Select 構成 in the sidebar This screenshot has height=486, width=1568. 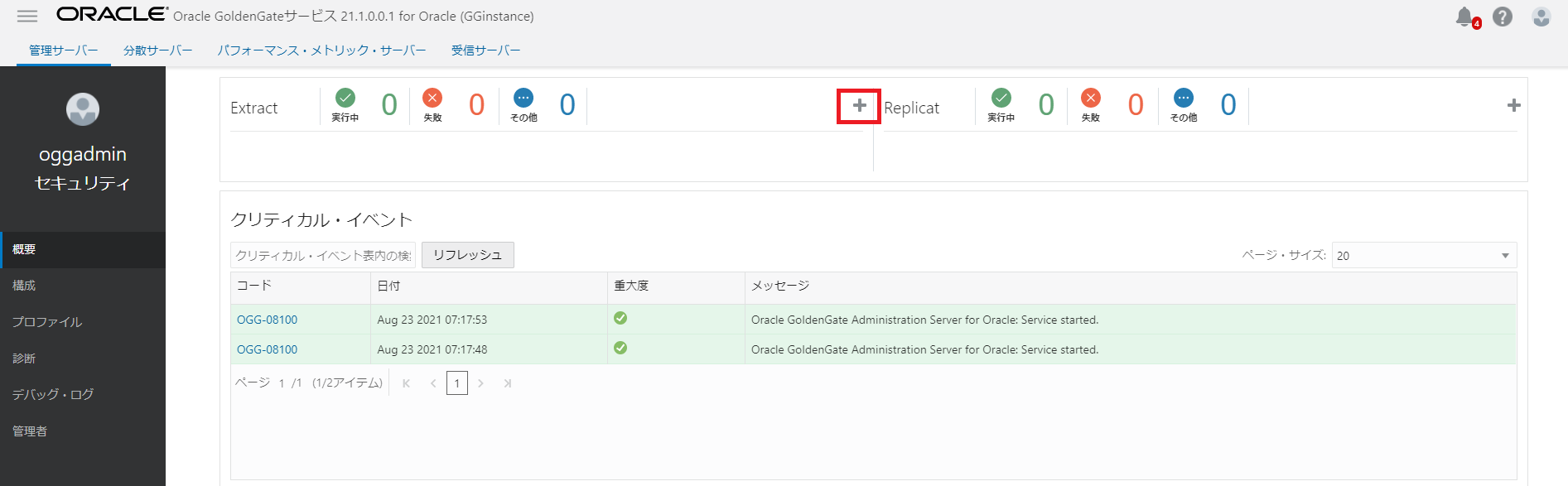[24, 286]
